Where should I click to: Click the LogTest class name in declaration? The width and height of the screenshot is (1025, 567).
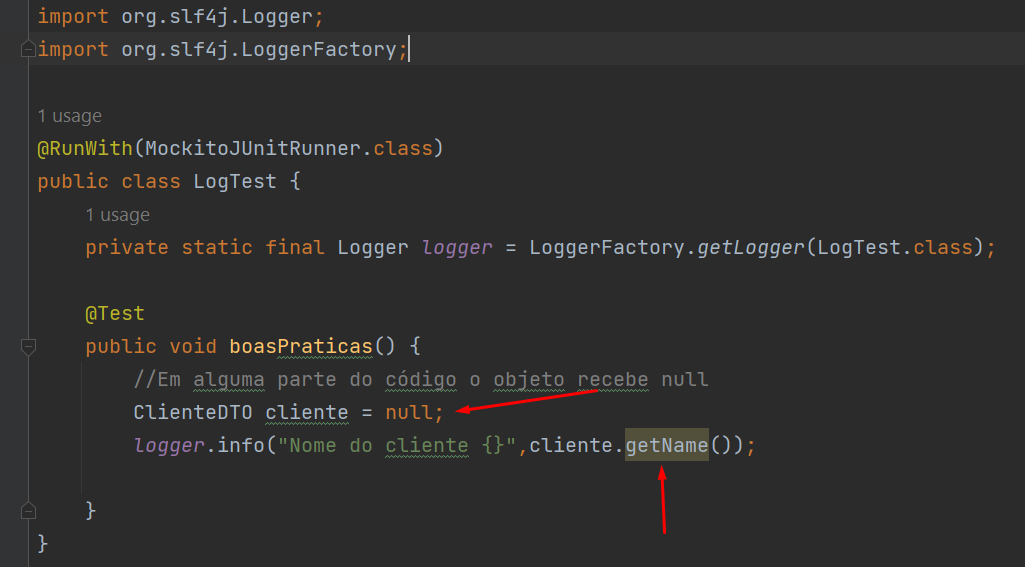click(x=235, y=181)
